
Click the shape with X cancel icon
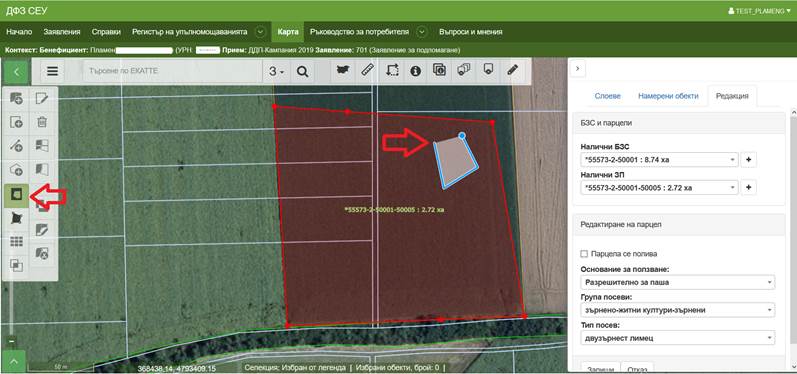(x=42, y=253)
